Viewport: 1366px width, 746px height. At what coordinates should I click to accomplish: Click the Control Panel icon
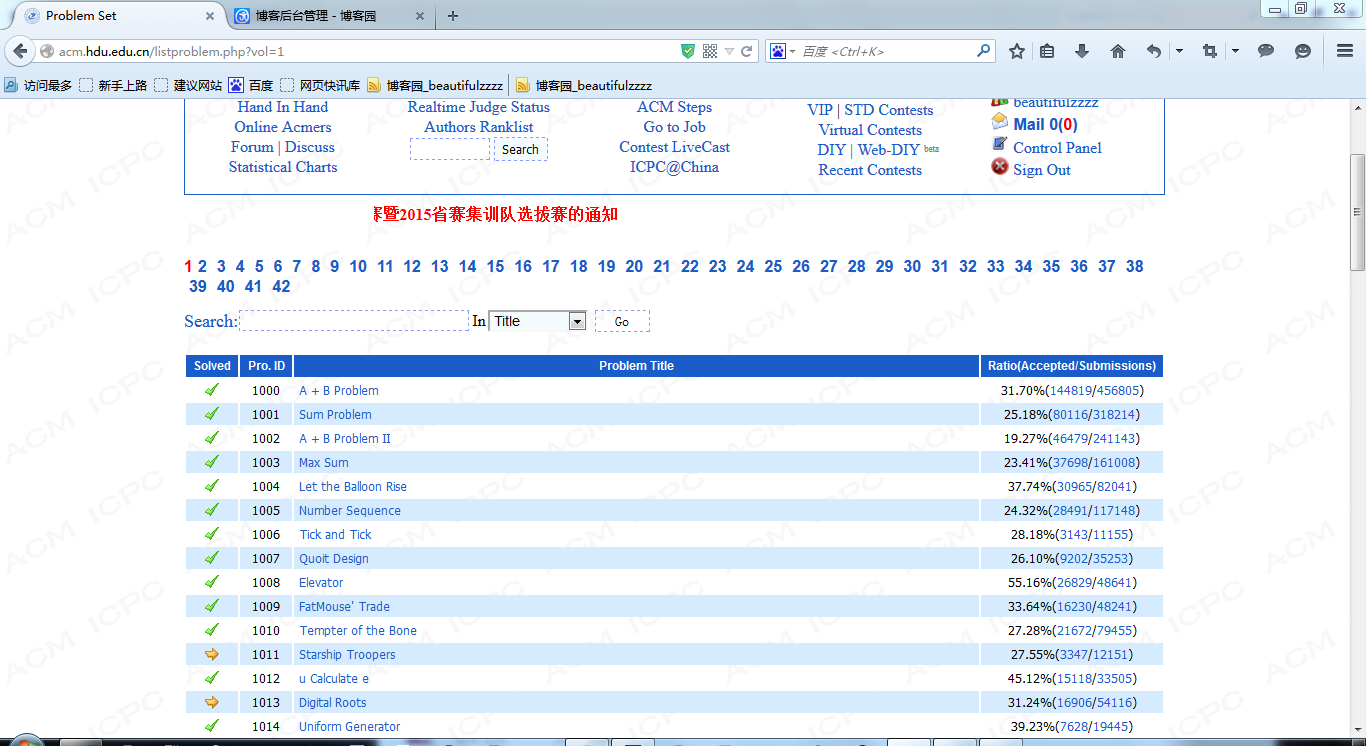click(x=1000, y=145)
